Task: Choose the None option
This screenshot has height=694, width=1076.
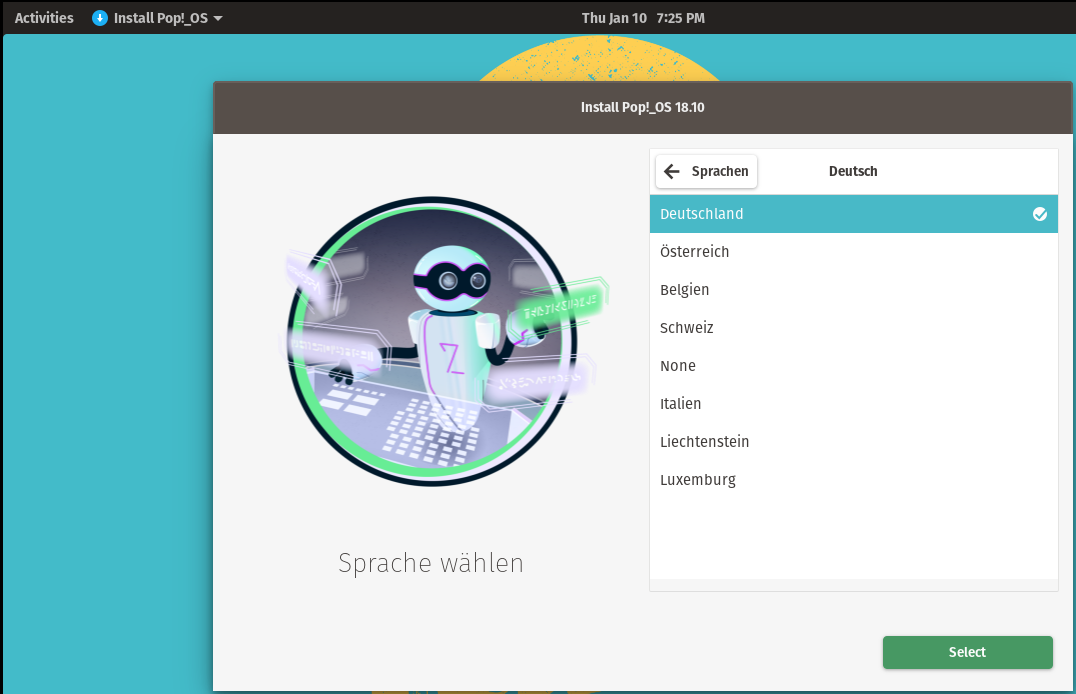Action: [678, 366]
